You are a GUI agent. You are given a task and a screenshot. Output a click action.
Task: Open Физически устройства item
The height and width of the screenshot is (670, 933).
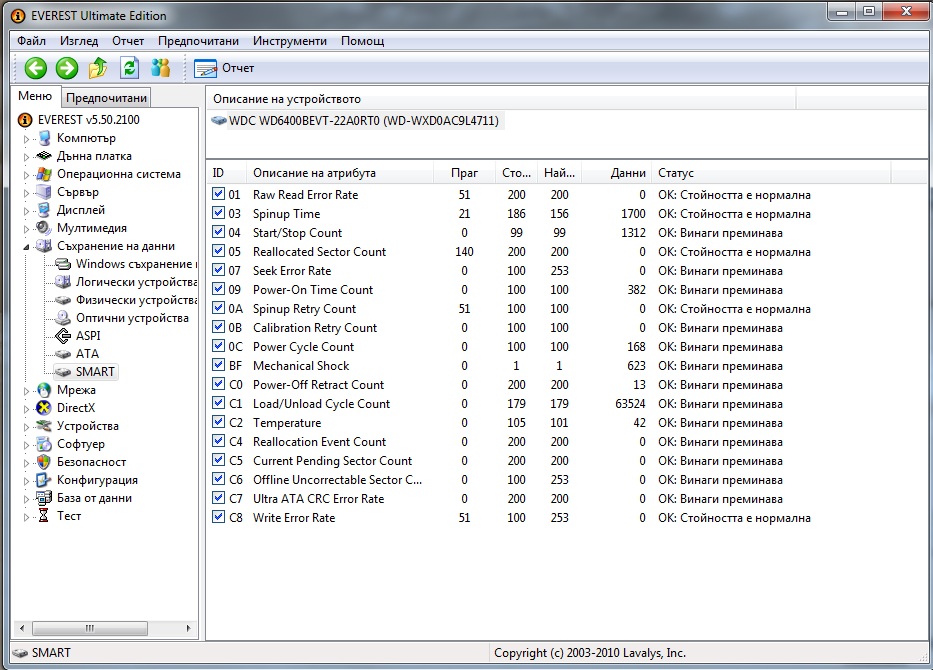coord(136,300)
